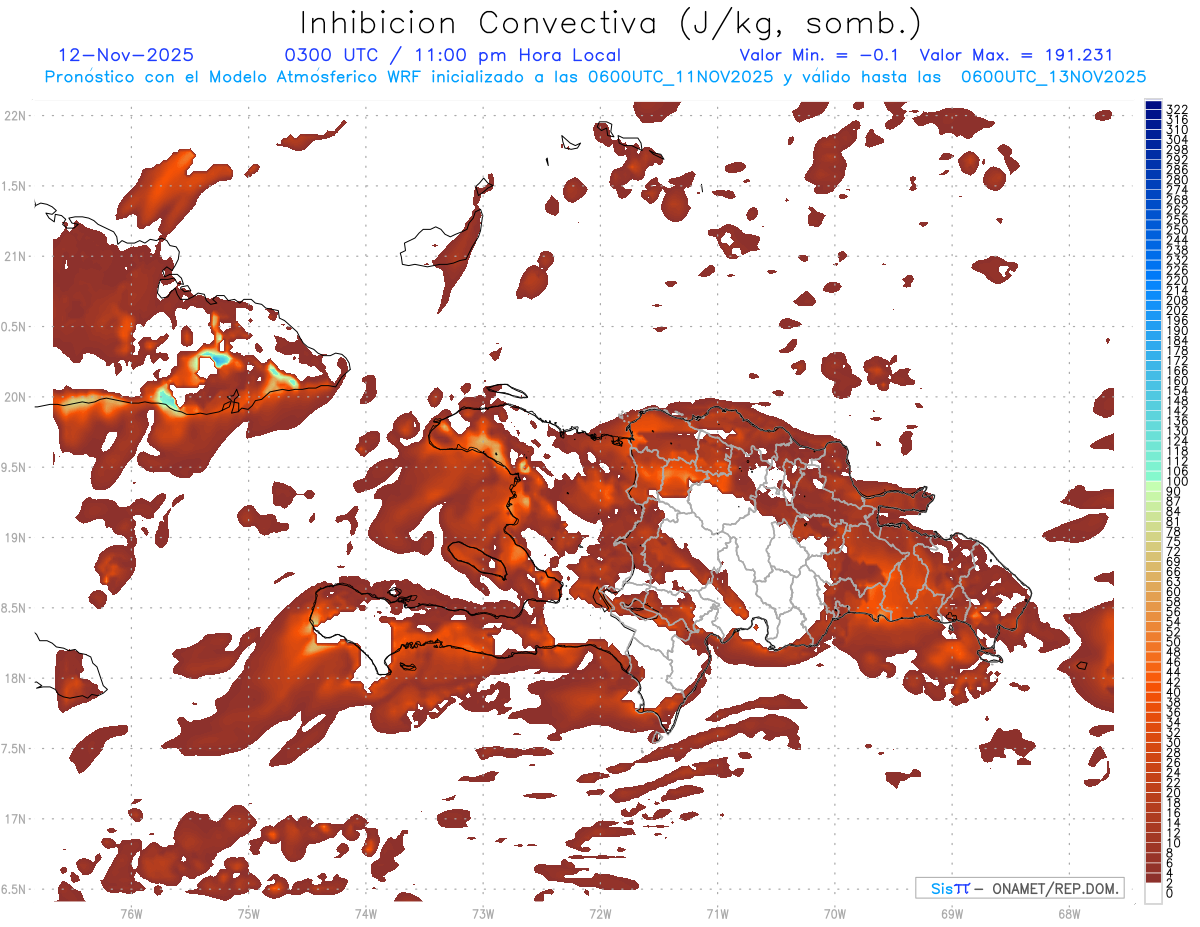Click the longitude label '73W'
Screen dimensions: 1200x927
point(483,914)
